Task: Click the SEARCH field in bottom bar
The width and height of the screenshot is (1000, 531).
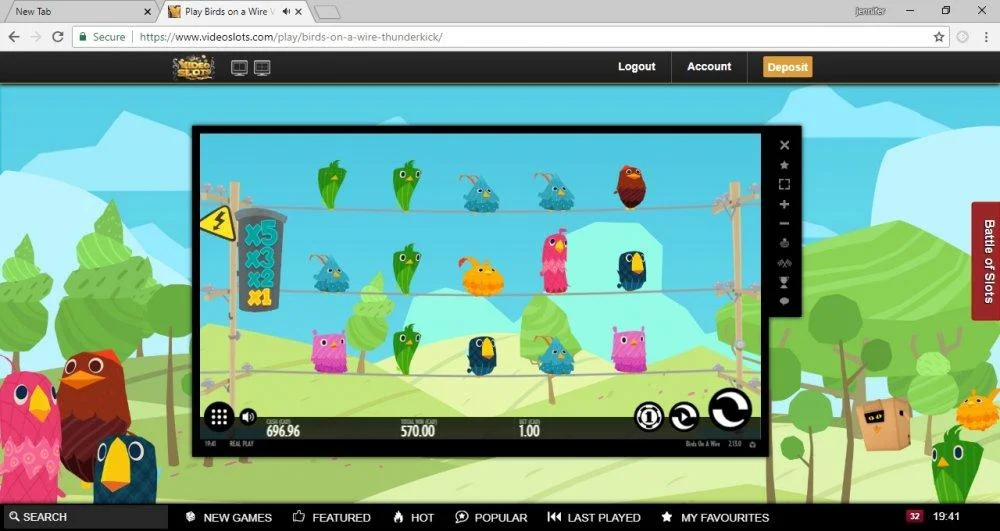Action: 84,517
